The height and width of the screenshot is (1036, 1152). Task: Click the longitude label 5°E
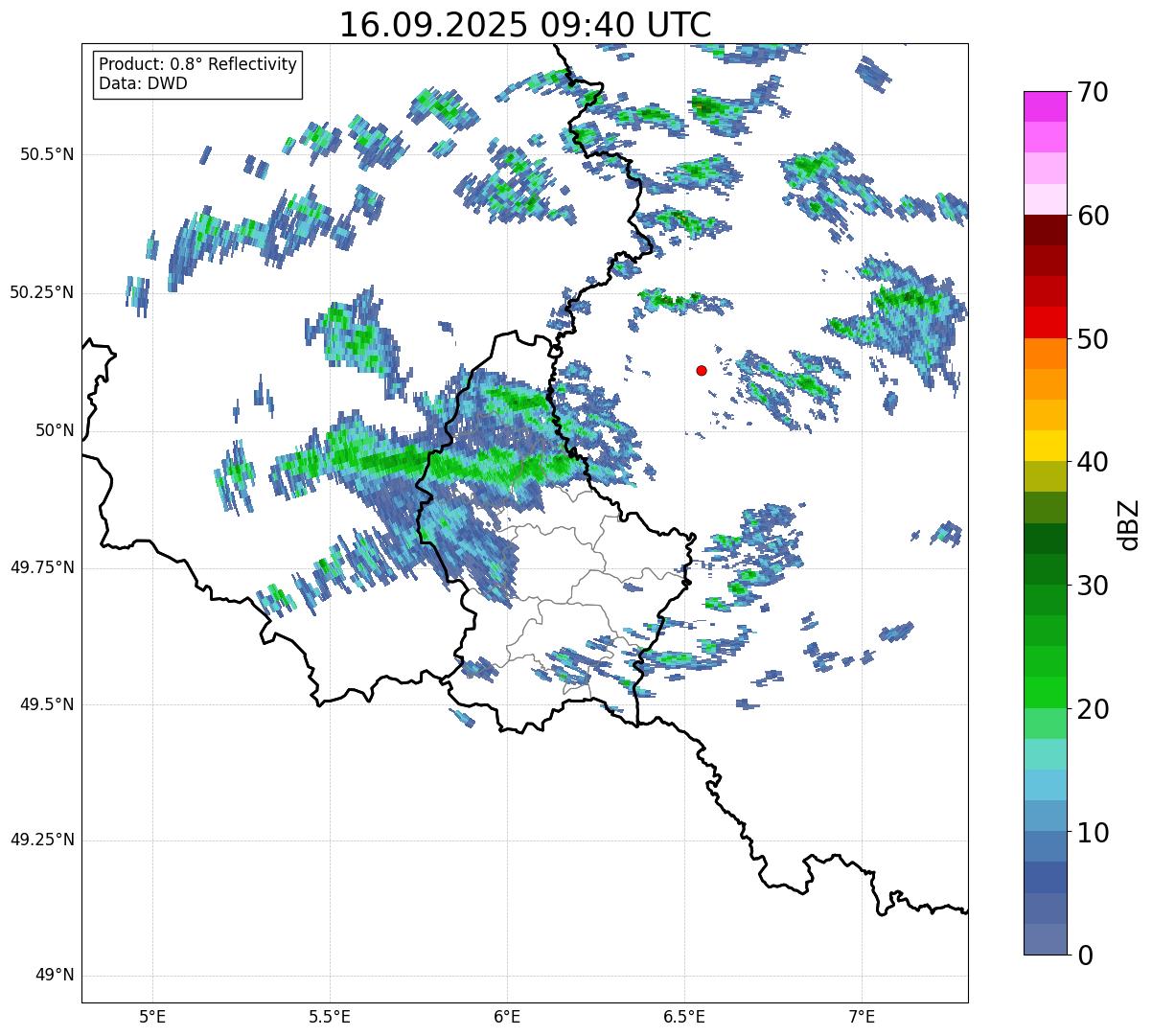152,1017
